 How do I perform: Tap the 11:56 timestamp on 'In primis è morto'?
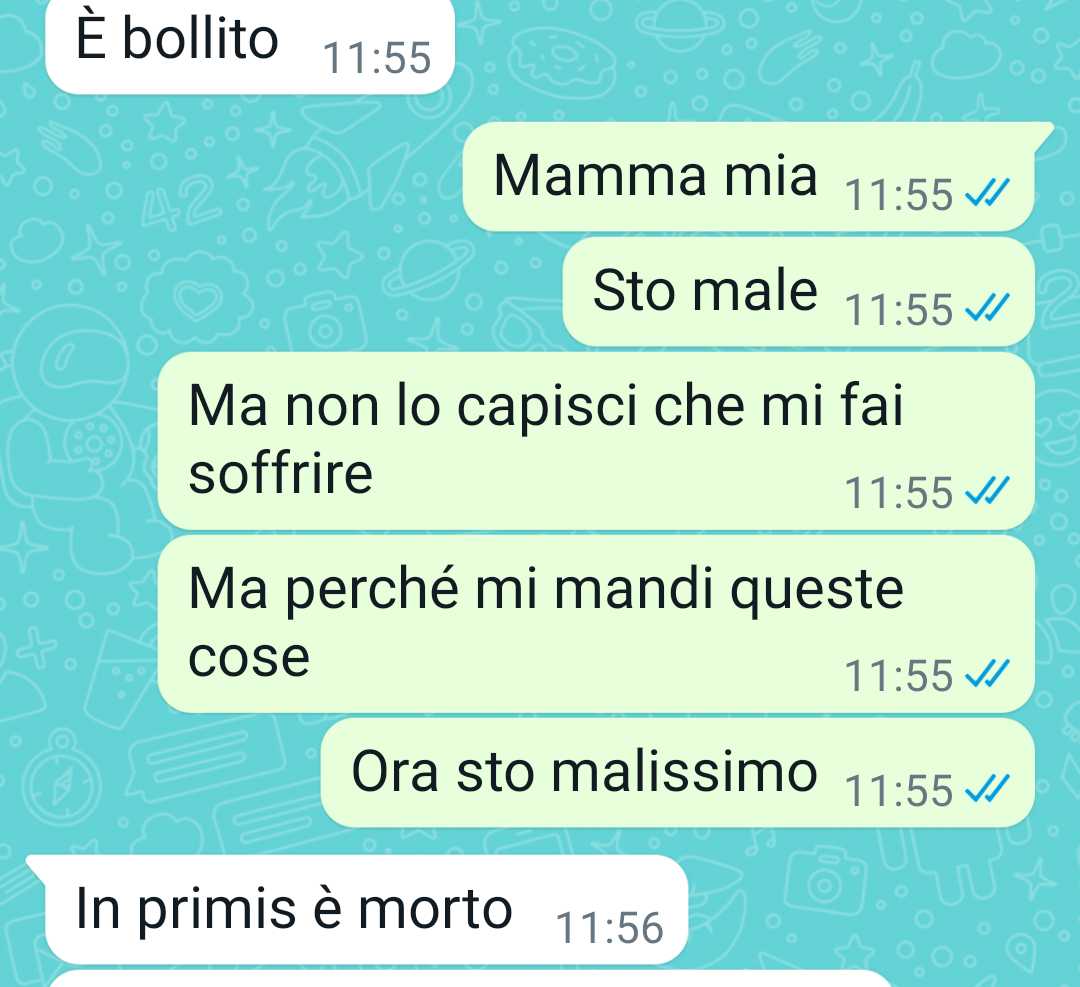[x=610, y=928]
